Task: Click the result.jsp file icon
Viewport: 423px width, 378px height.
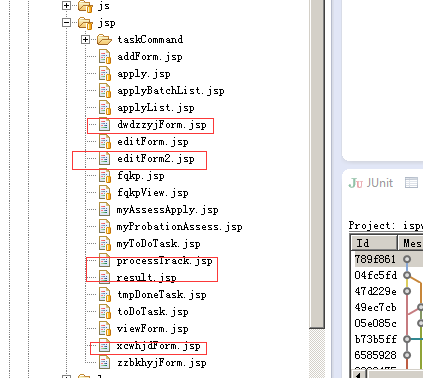Action: (105, 277)
